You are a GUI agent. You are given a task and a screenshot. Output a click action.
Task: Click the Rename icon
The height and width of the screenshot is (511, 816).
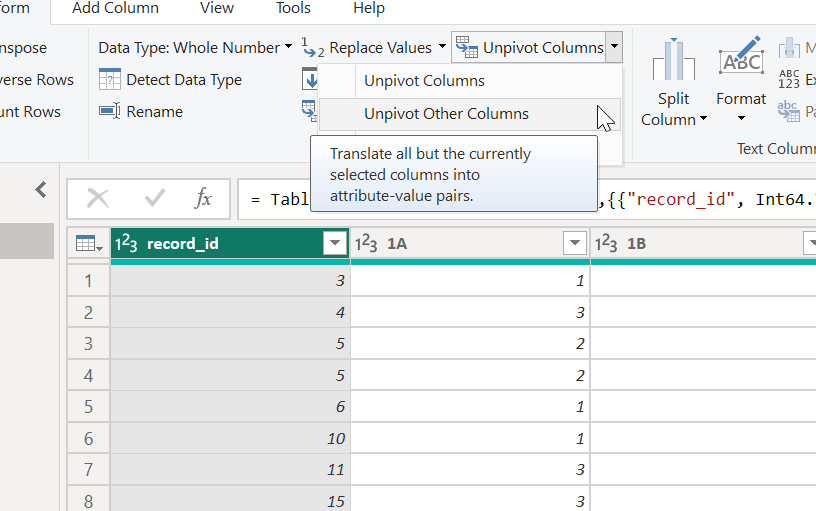pos(110,111)
